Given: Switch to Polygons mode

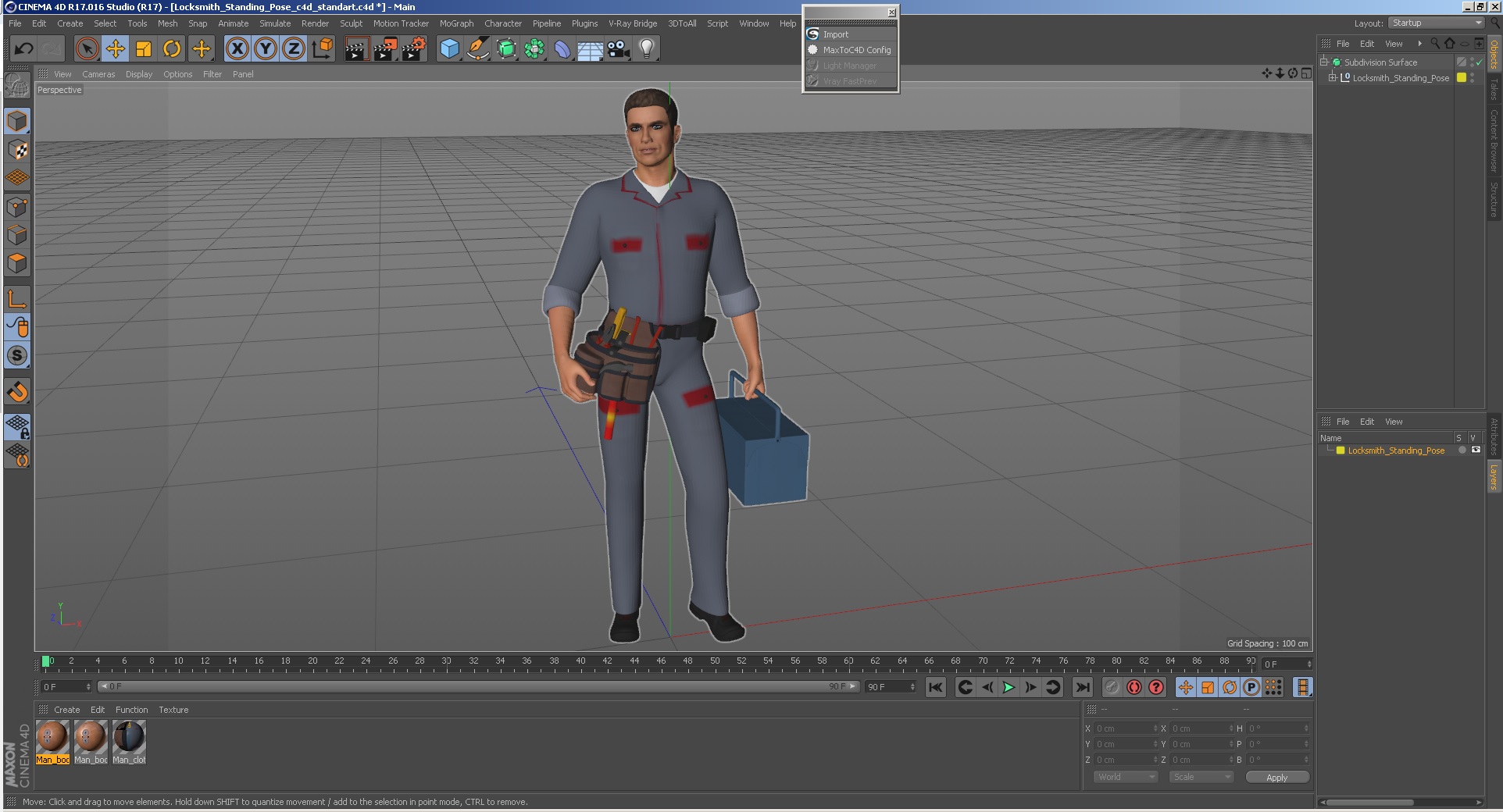Looking at the screenshot, I should click(17, 263).
